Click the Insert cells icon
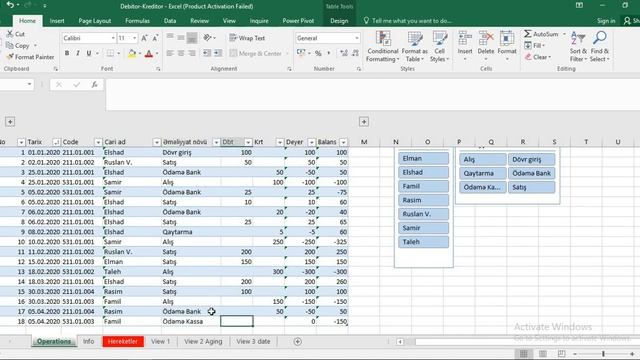 point(464,38)
